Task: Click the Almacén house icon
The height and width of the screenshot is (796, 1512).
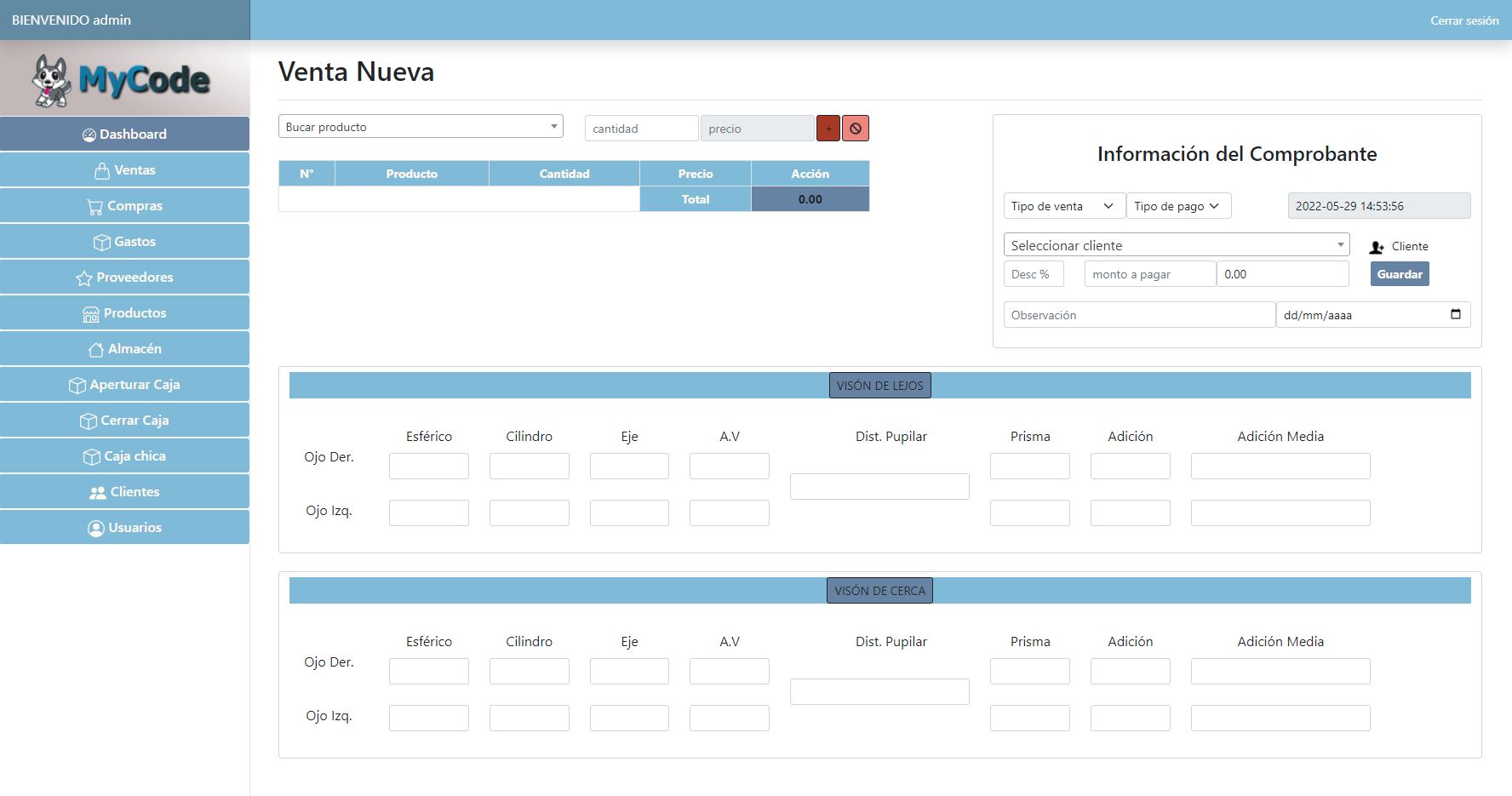Action: [x=96, y=349]
